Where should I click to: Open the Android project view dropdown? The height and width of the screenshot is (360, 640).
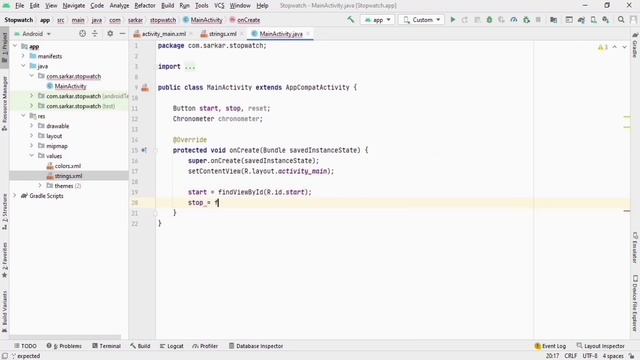point(33,33)
